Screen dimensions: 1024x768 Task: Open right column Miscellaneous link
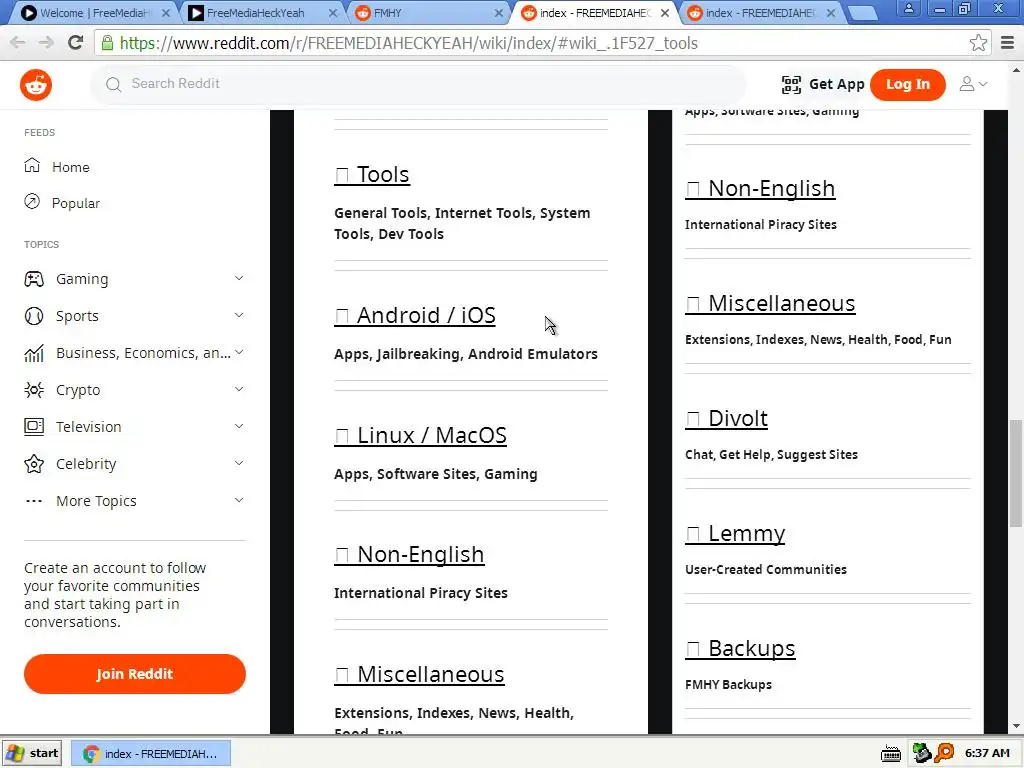770,304
